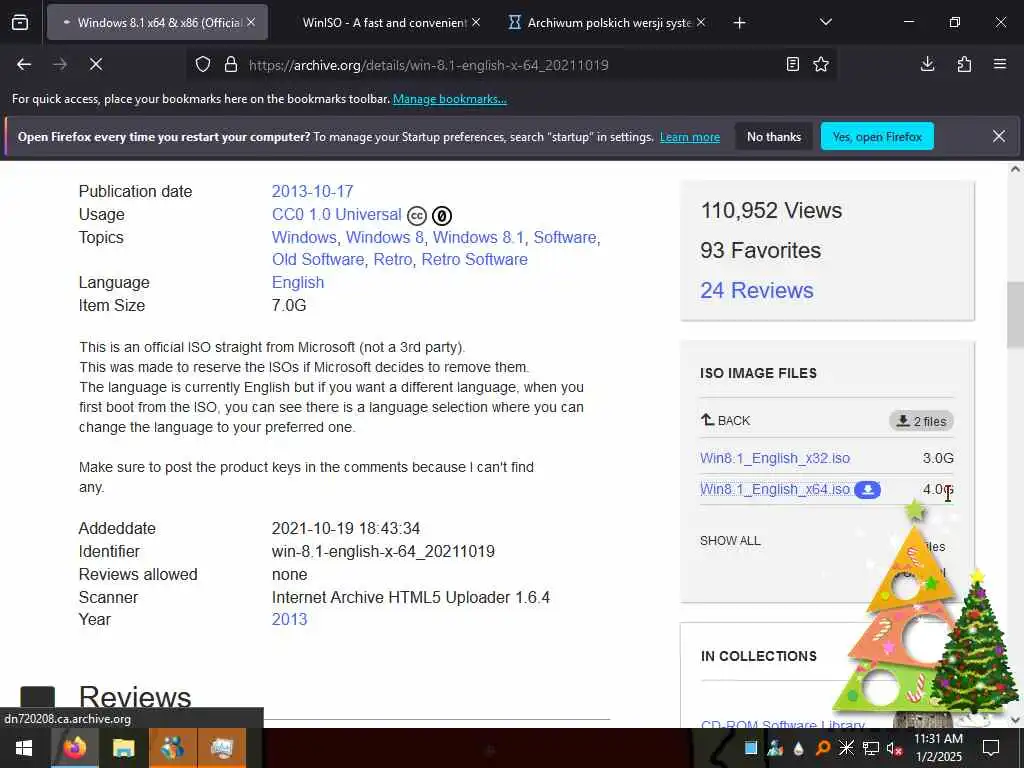Dismiss the startup notification bar
The image size is (1024, 768).
tap(999, 136)
